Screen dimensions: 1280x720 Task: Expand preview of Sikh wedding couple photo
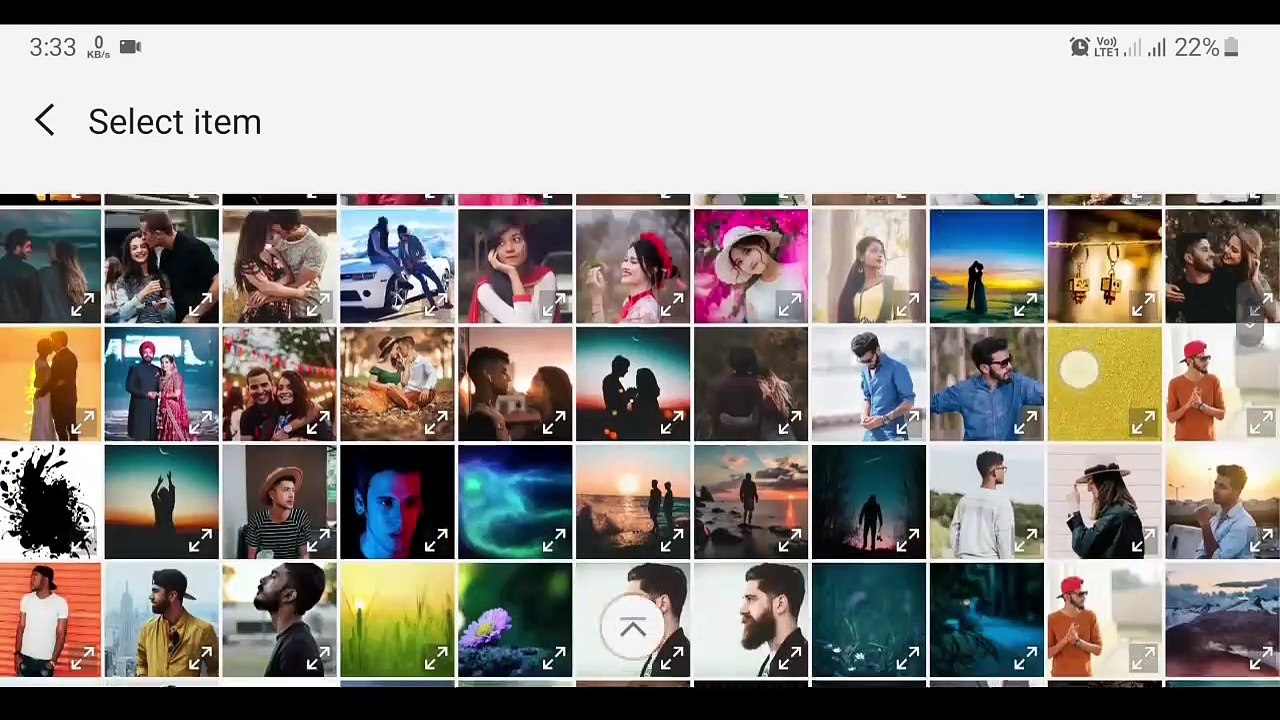coord(201,423)
